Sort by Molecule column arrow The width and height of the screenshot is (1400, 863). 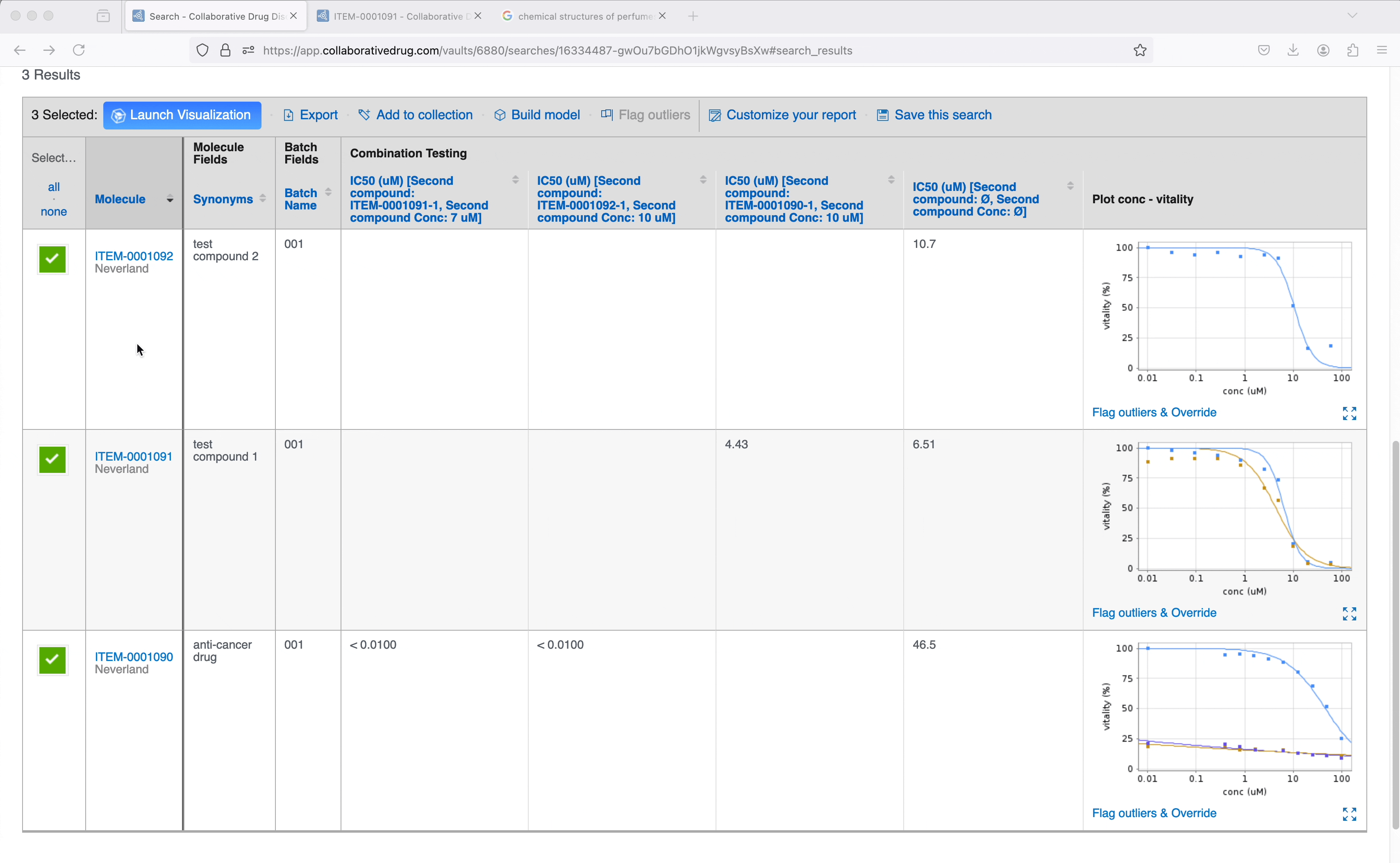tap(170, 199)
